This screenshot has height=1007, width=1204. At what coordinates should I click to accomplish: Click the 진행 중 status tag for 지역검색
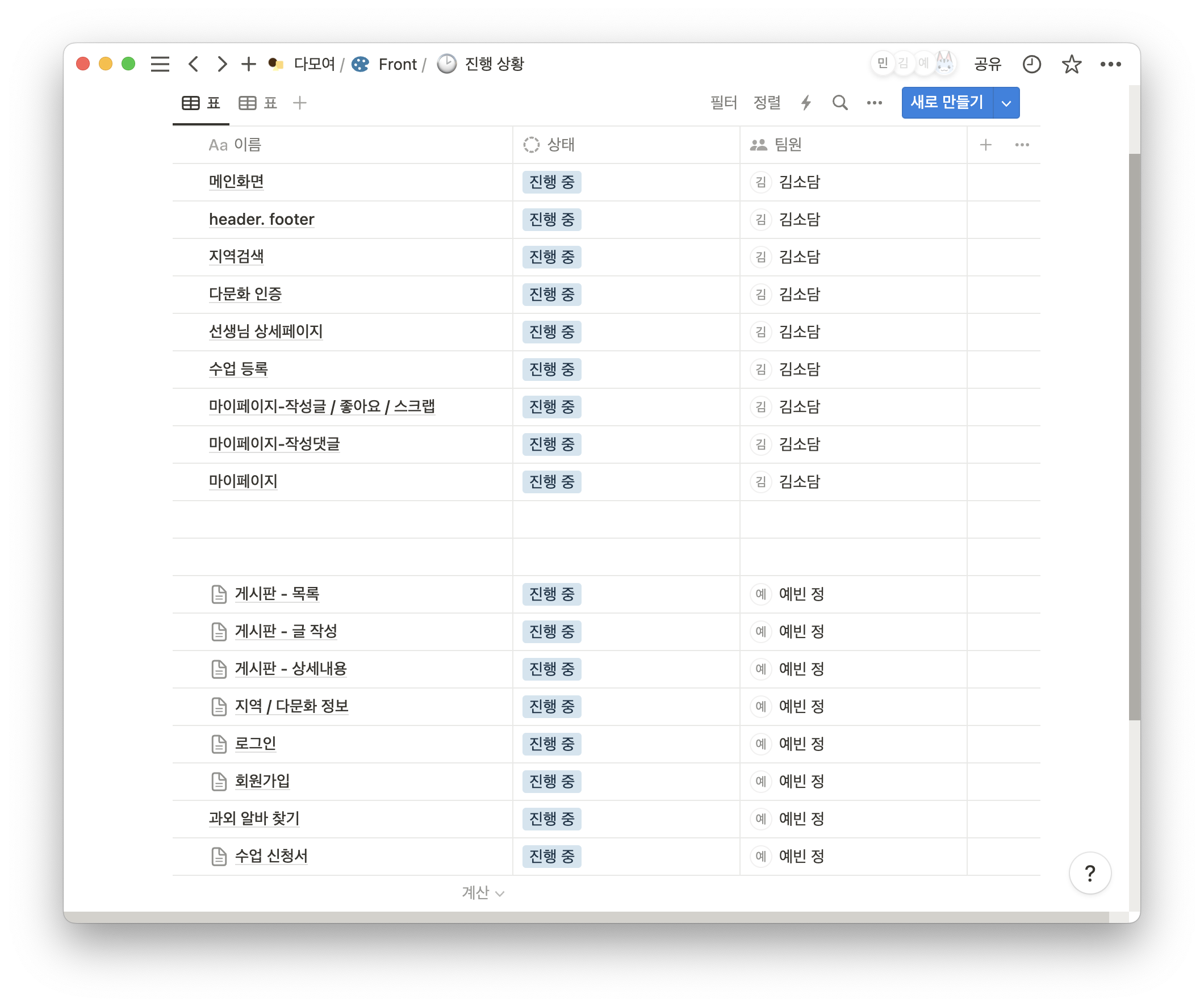click(551, 257)
